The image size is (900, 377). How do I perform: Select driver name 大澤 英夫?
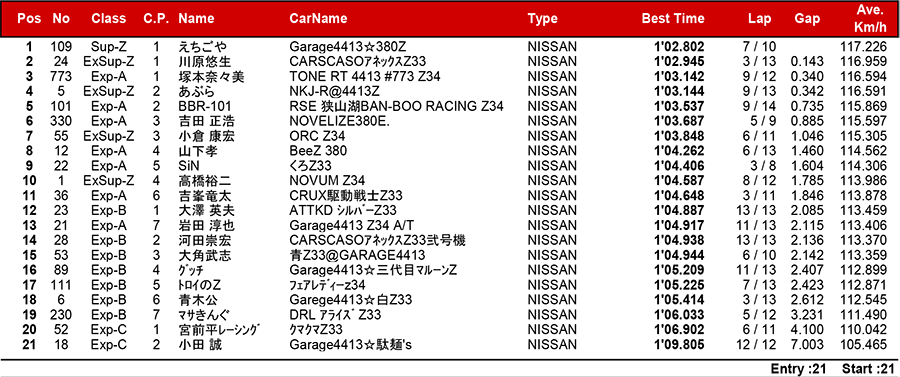pyautogui.click(x=207, y=211)
